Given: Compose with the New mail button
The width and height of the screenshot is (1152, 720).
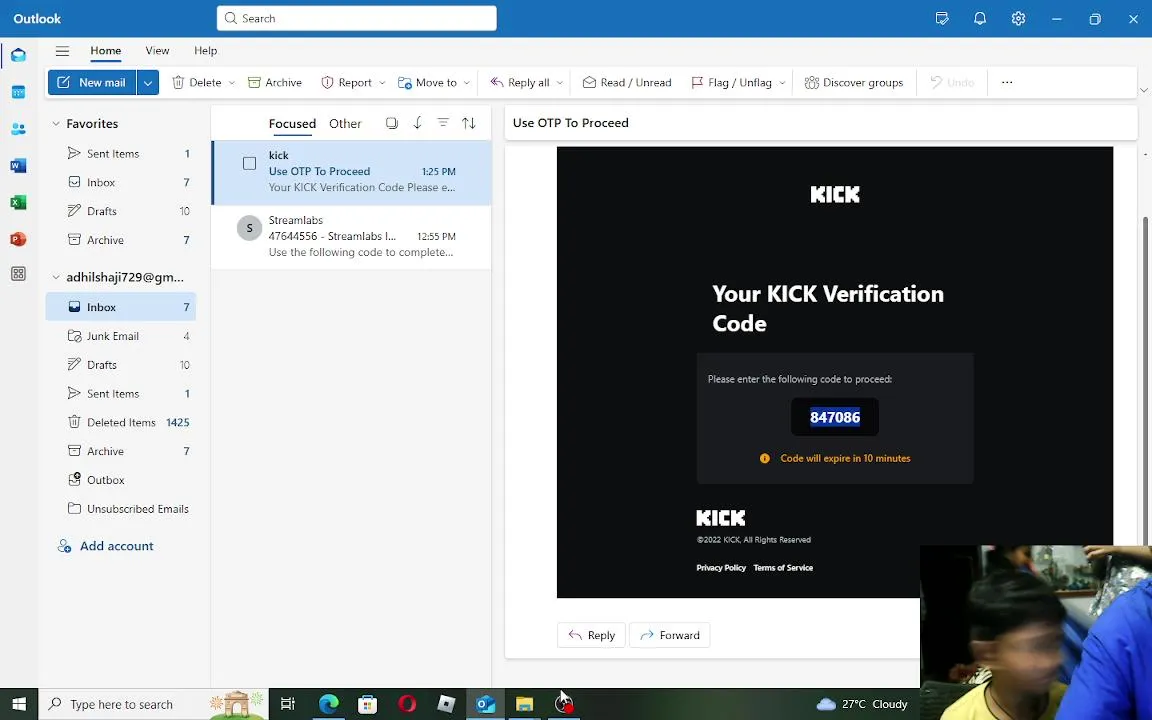Looking at the screenshot, I should (x=93, y=82).
